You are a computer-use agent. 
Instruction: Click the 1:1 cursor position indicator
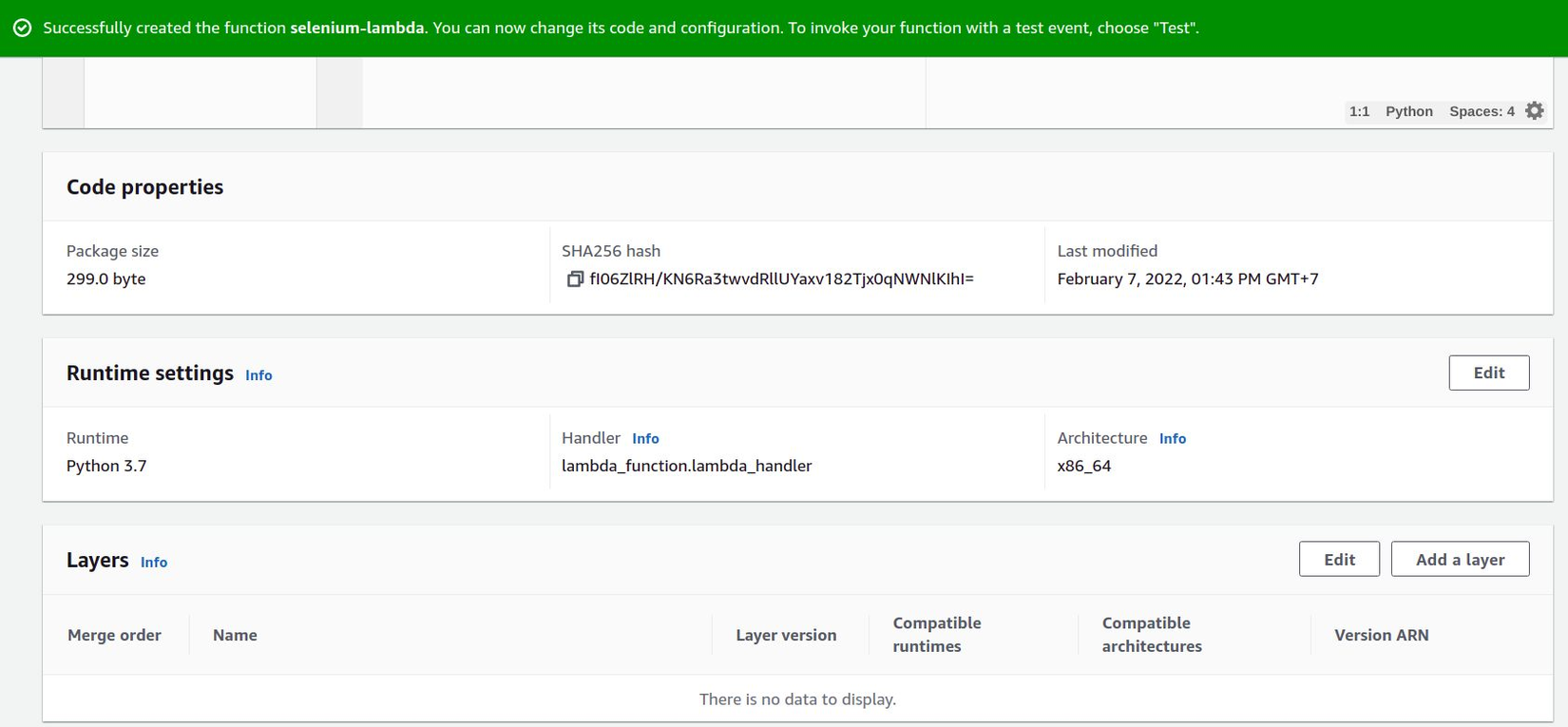click(1359, 111)
